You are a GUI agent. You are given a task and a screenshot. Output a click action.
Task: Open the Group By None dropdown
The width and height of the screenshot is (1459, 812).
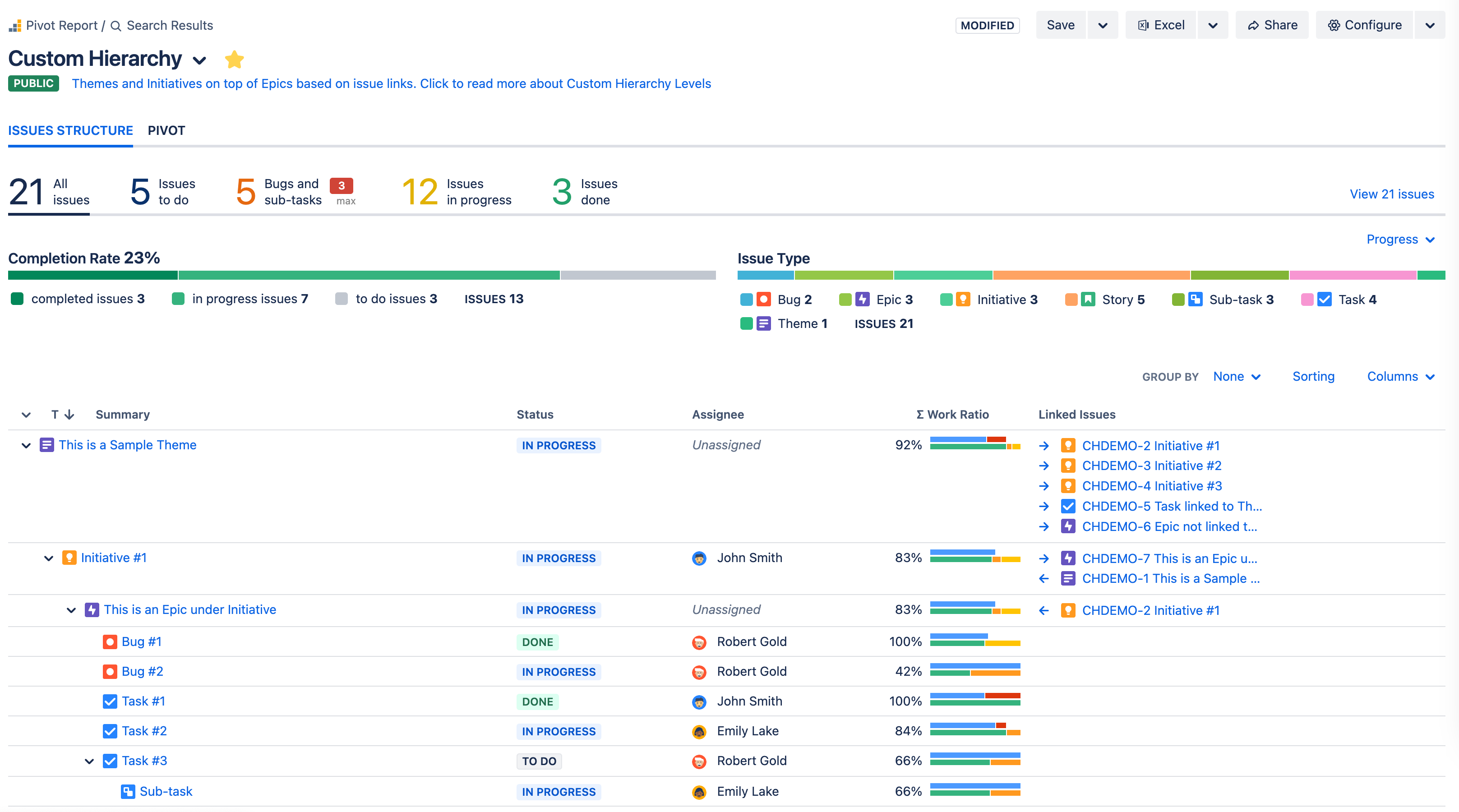point(1237,376)
